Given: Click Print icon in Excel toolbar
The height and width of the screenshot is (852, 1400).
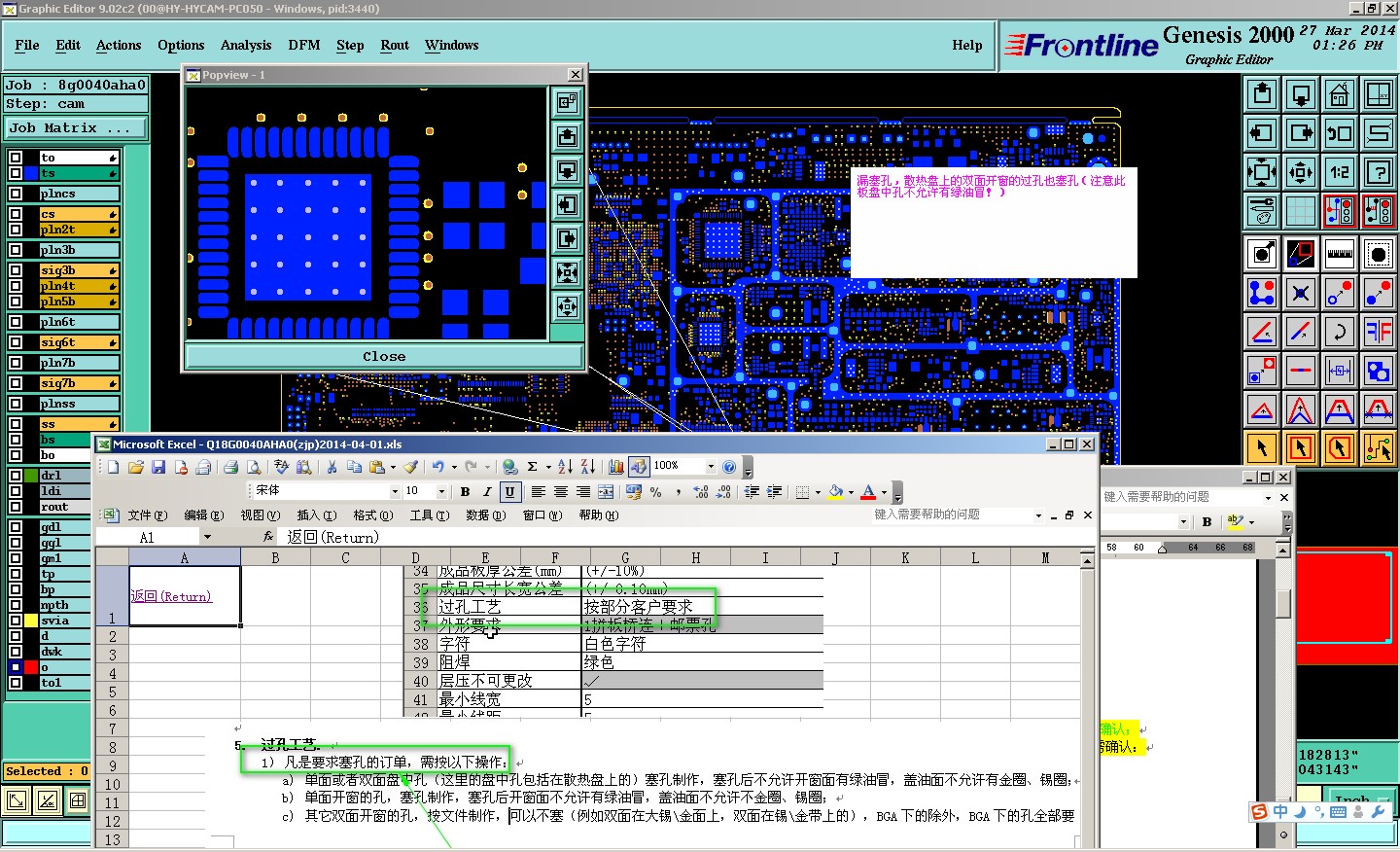Looking at the screenshot, I should pos(231,467).
